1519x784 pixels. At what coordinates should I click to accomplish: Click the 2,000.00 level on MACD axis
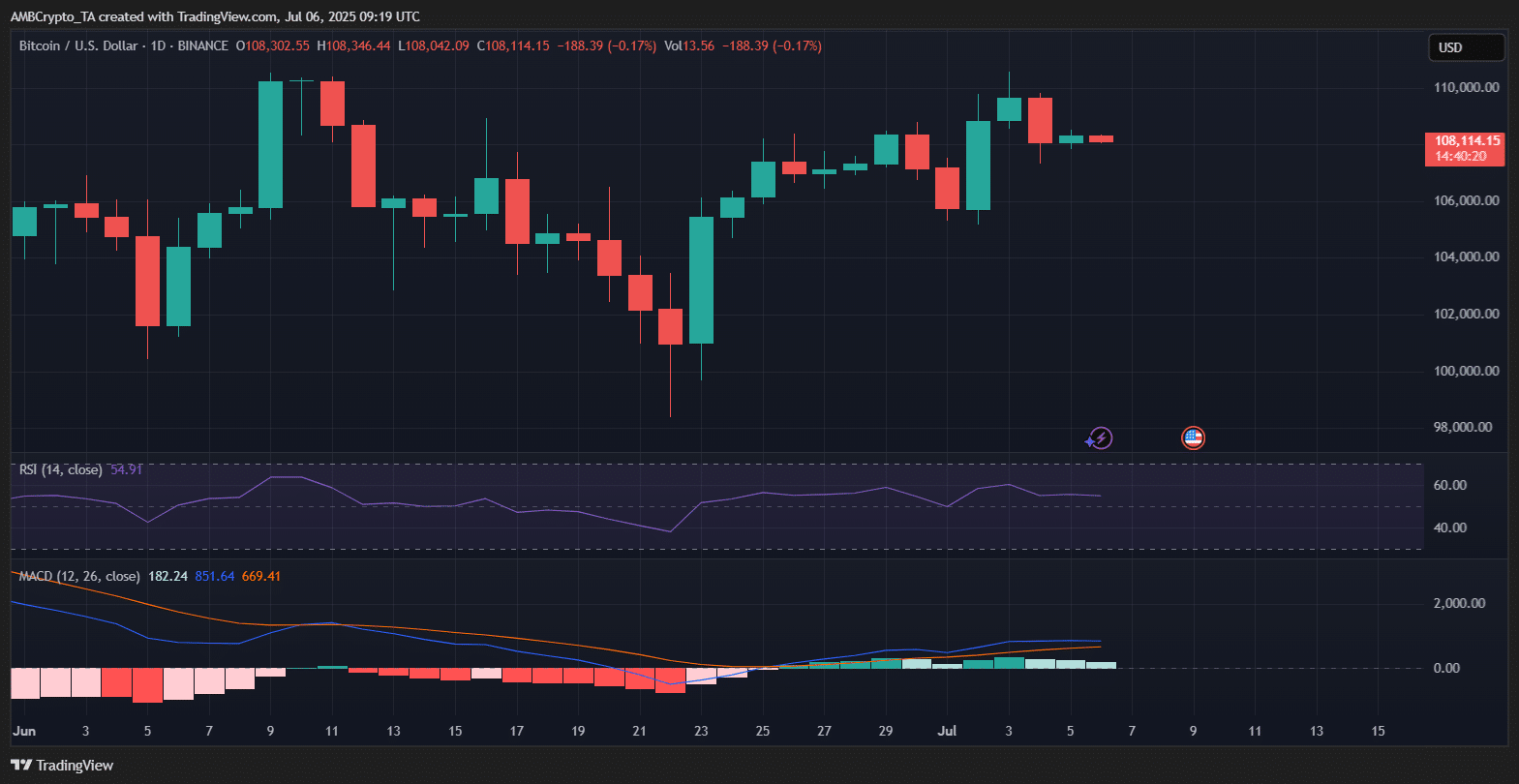tap(1459, 603)
